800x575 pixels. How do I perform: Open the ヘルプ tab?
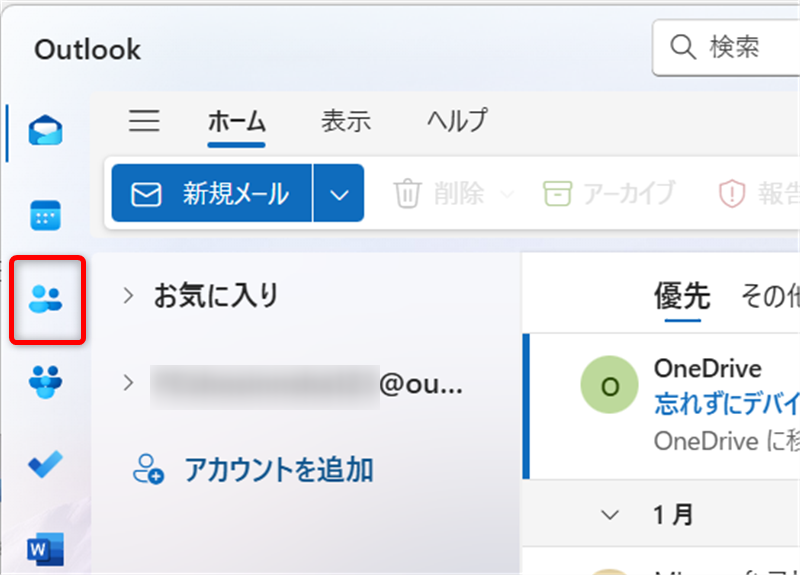click(457, 122)
